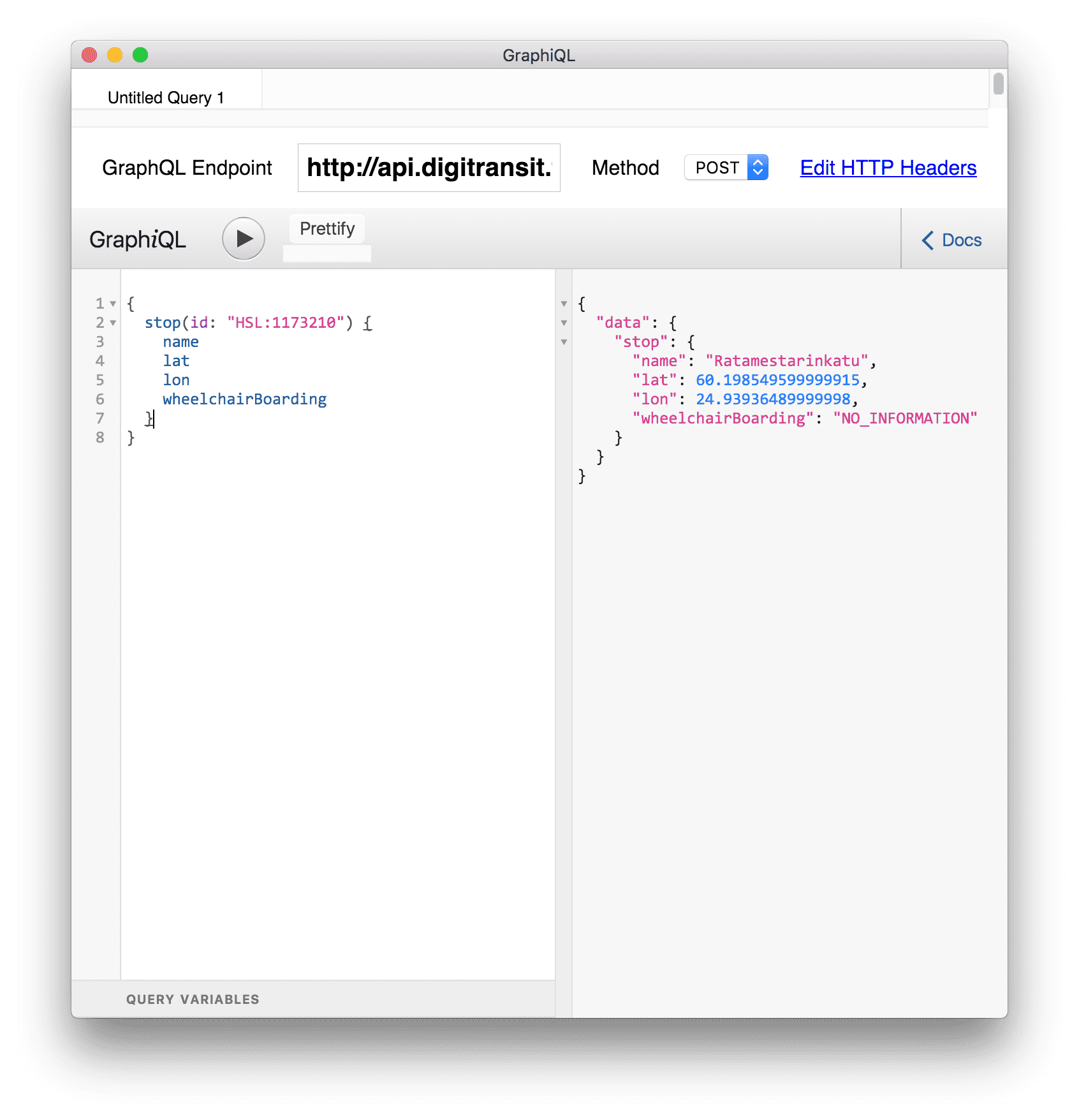The height and width of the screenshot is (1120, 1079).
Task: Collapse the "data" fold arrow in results
Action: point(564,323)
